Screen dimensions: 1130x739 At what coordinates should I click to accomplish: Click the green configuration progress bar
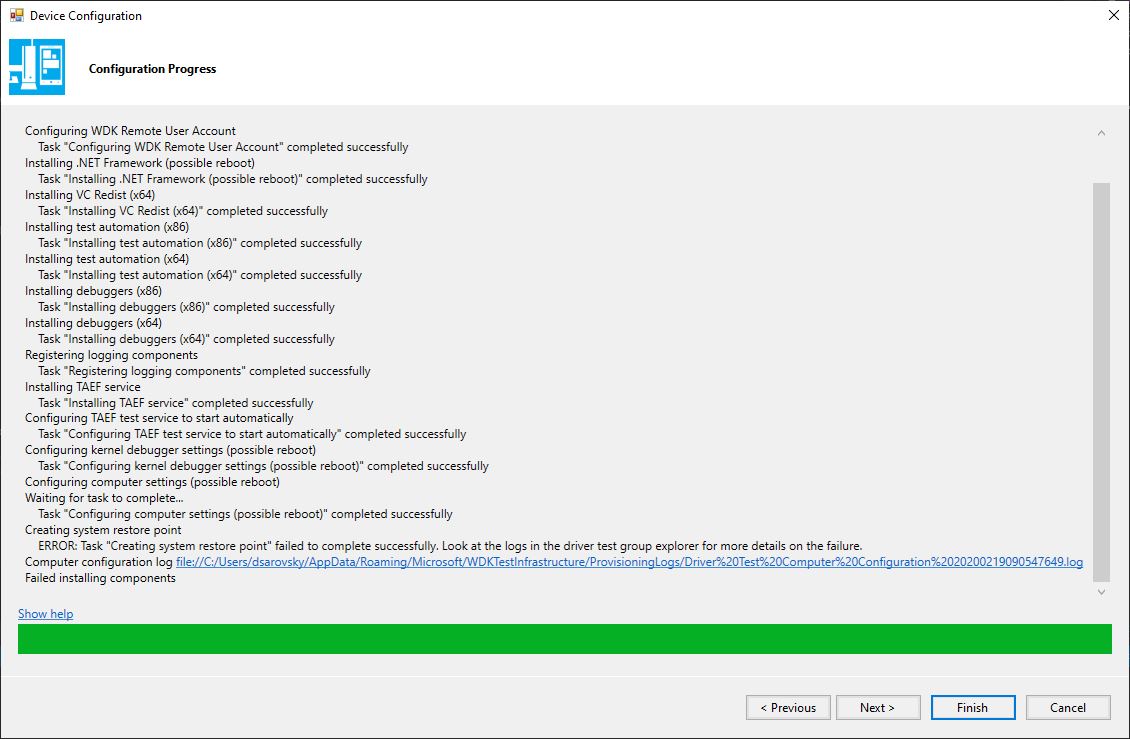tap(565, 639)
